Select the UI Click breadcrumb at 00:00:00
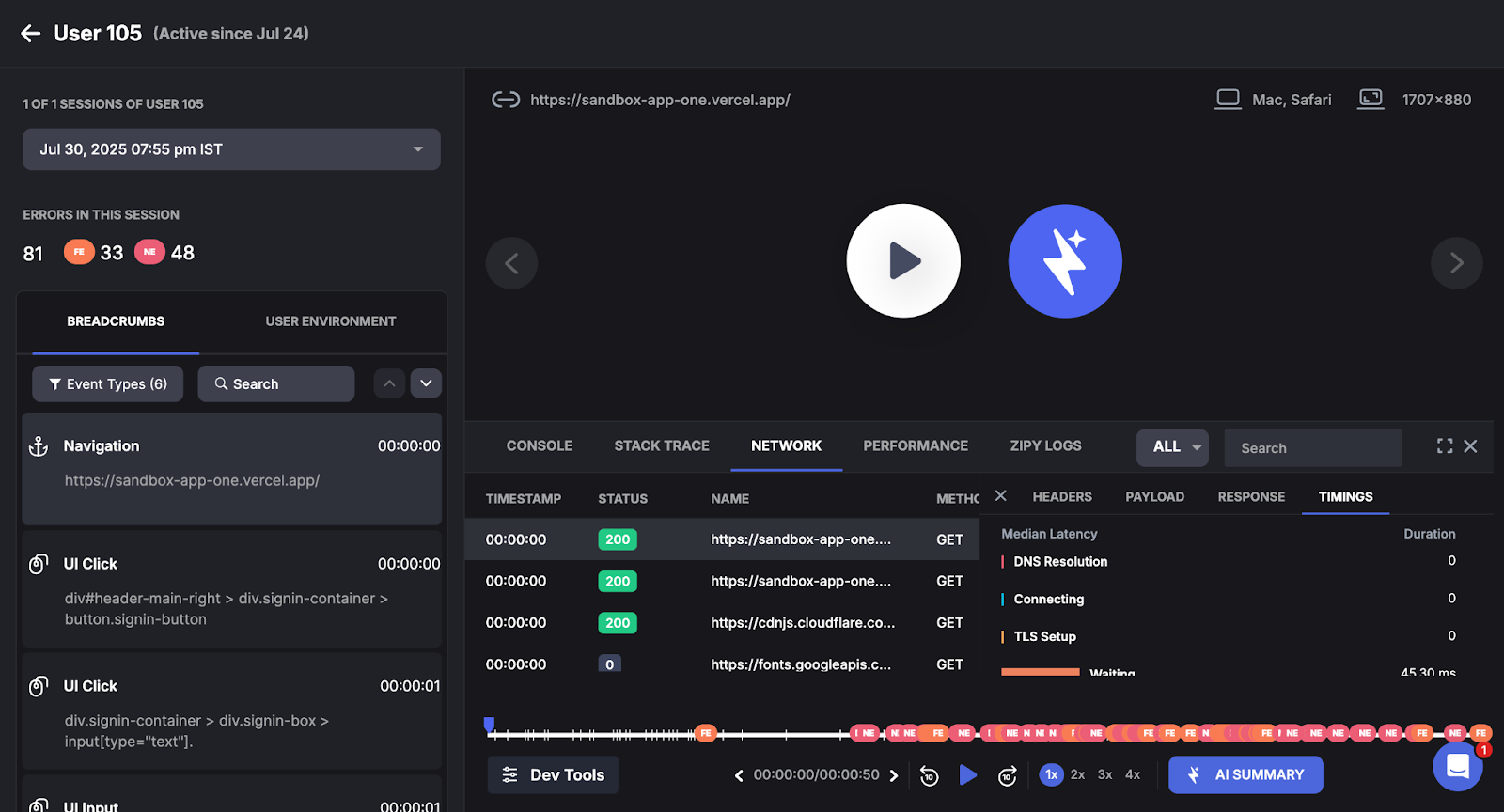 click(x=231, y=589)
